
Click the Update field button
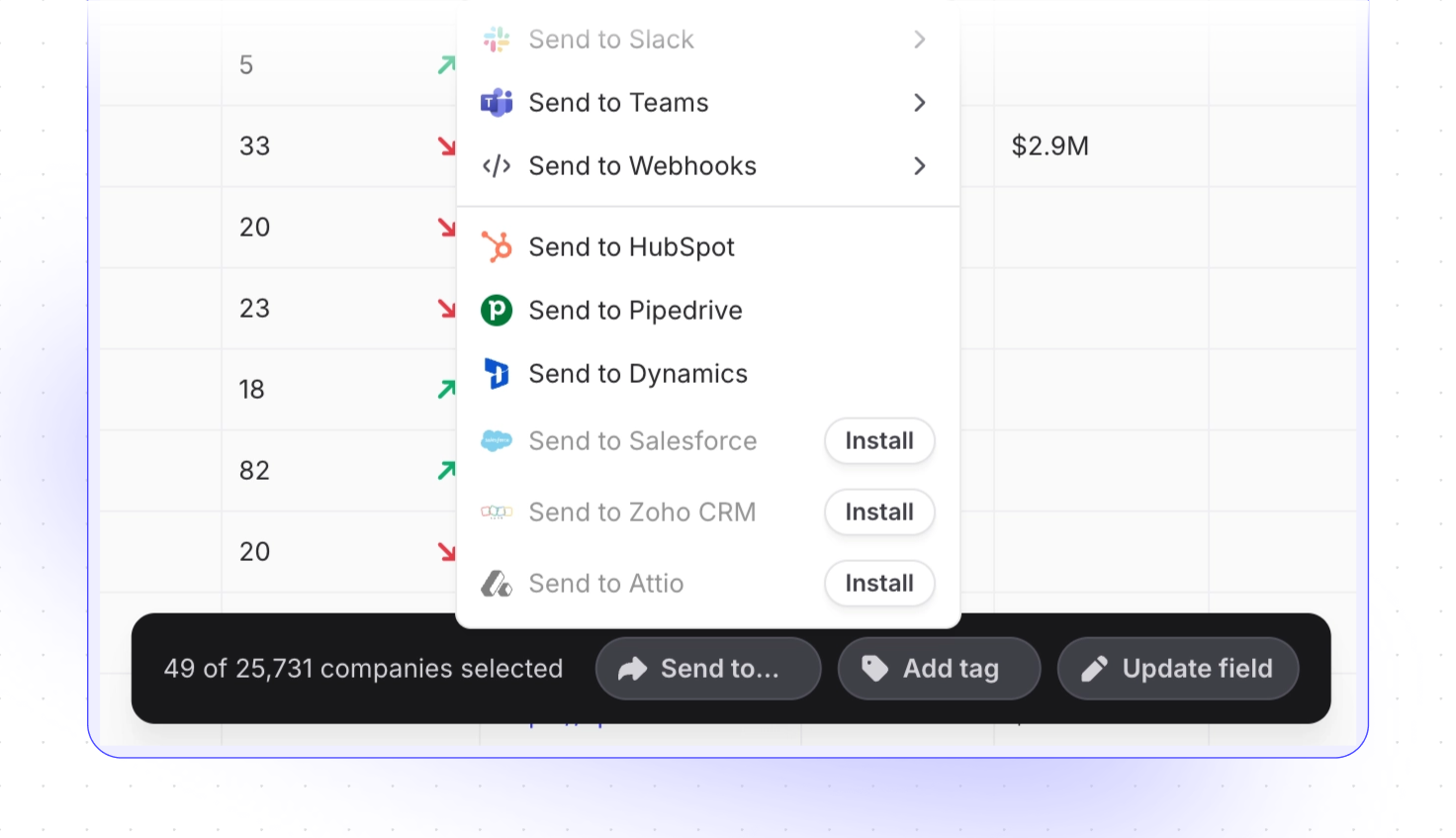point(1178,669)
